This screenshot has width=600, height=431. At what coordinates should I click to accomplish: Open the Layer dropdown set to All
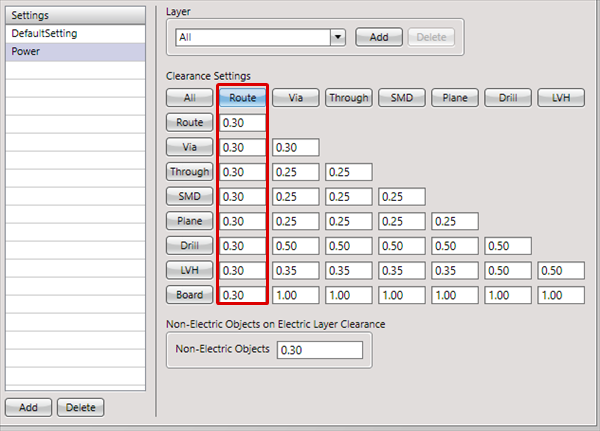(x=337, y=37)
